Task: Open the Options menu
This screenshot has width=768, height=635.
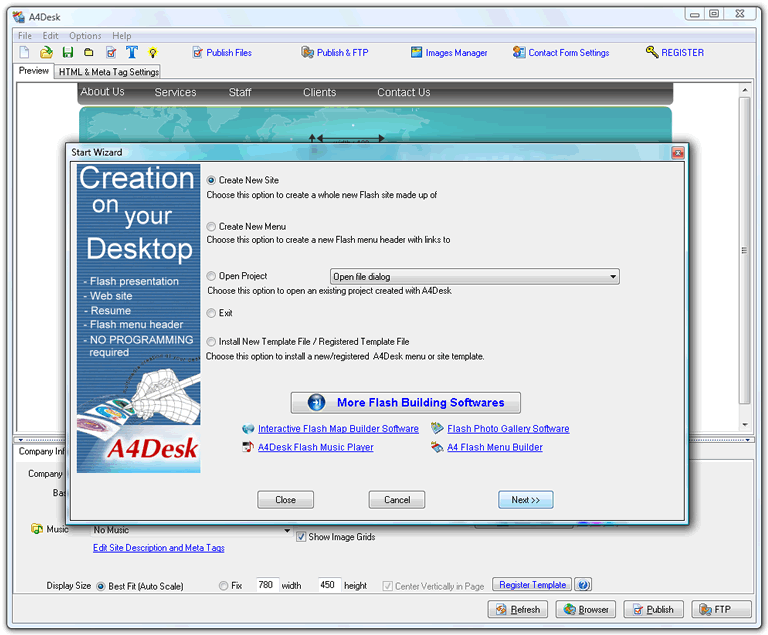Action: click(x=85, y=36)
